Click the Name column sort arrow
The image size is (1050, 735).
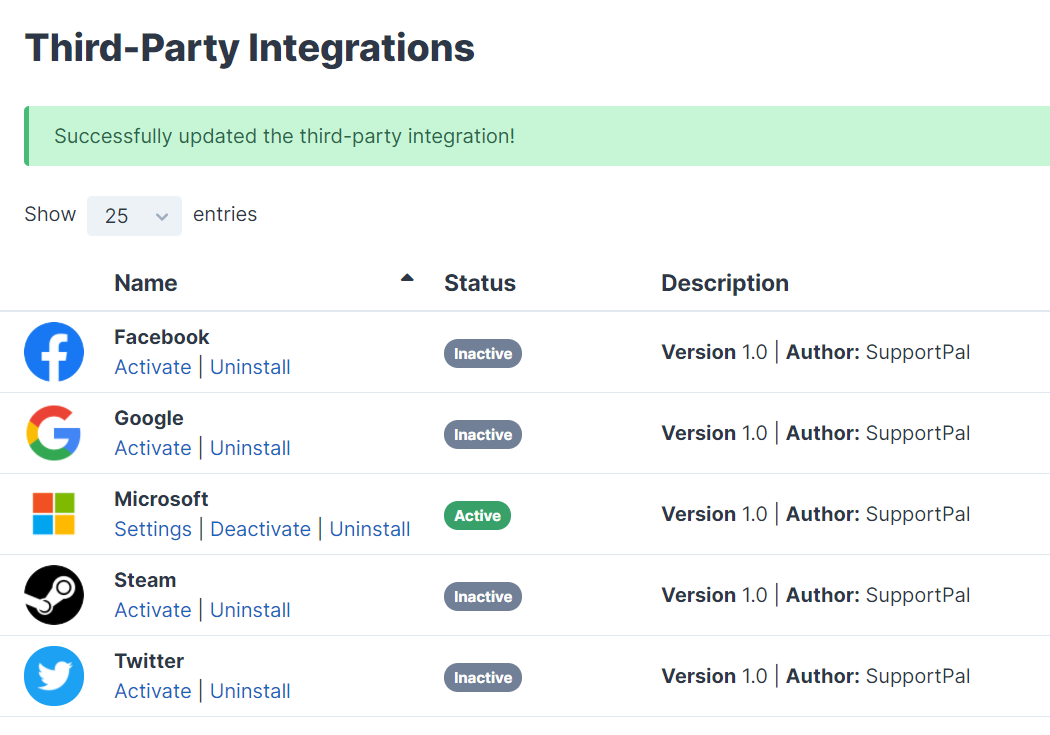[407, 278]
